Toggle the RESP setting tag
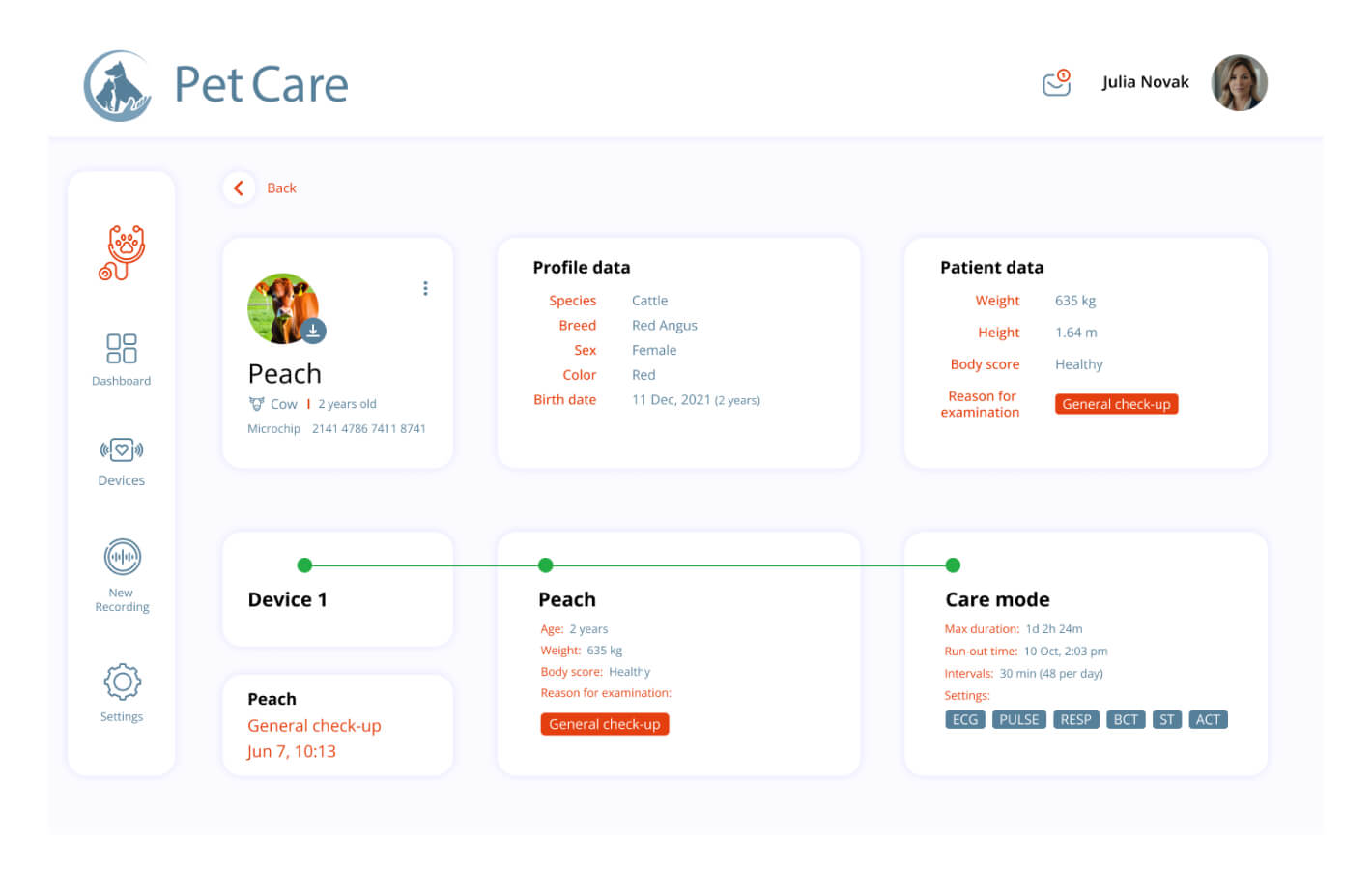The width and height of the screenshot is (1372, 870). pos(1075,719)
